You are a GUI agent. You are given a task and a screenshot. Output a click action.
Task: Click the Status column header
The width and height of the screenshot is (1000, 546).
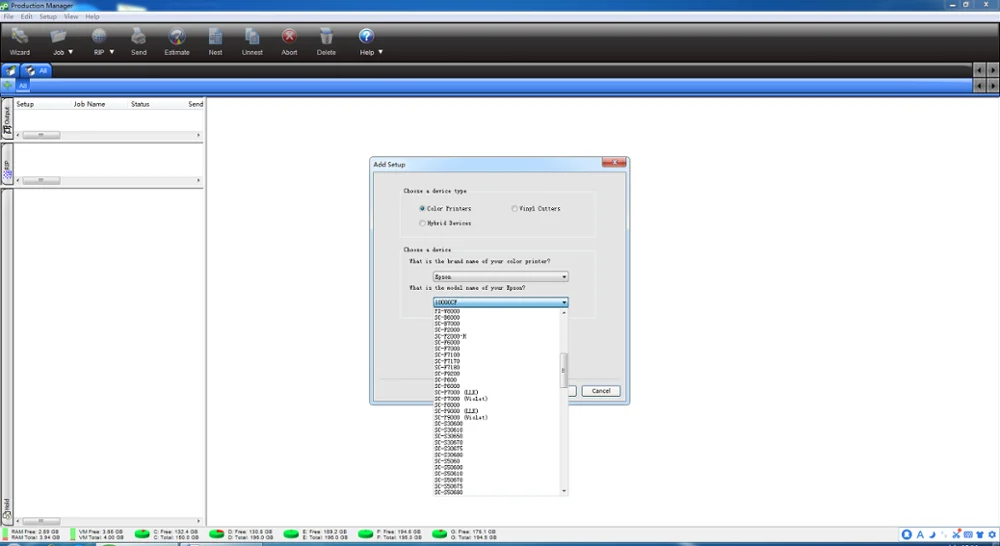(140, 104)
